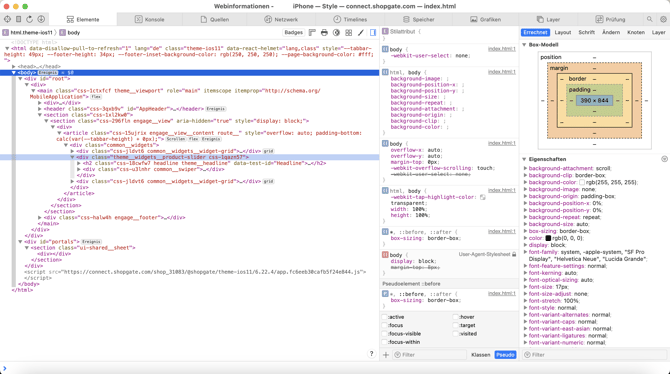Collapse the Box-Modell section
Image resolution: width=670 pixels, height=374 pixels.
pyautogui.click(x=524, y=45)
